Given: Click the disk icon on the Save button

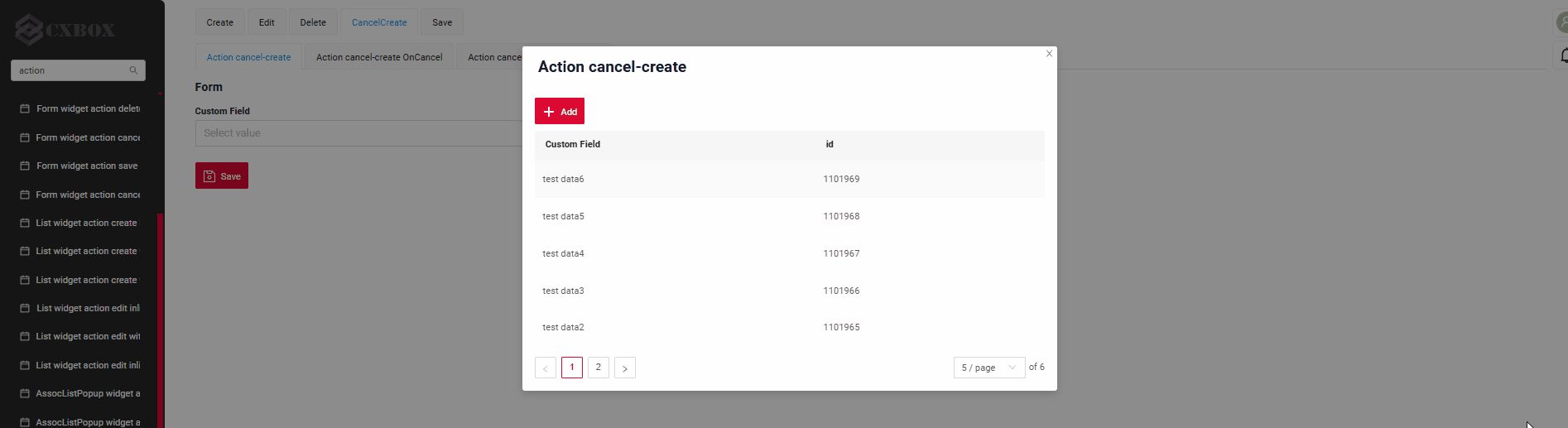Looking at the screenshot, I should tap(209, 176).
